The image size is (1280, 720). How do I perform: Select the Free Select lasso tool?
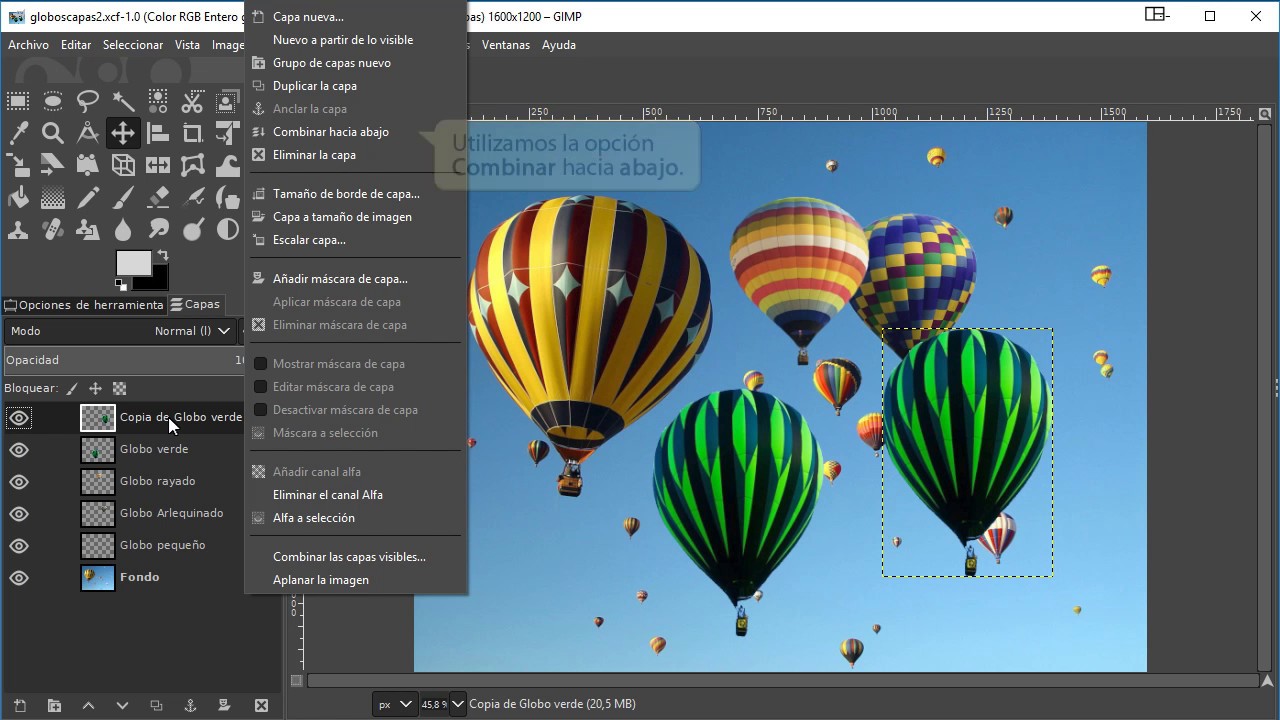(x=88, y=101)
